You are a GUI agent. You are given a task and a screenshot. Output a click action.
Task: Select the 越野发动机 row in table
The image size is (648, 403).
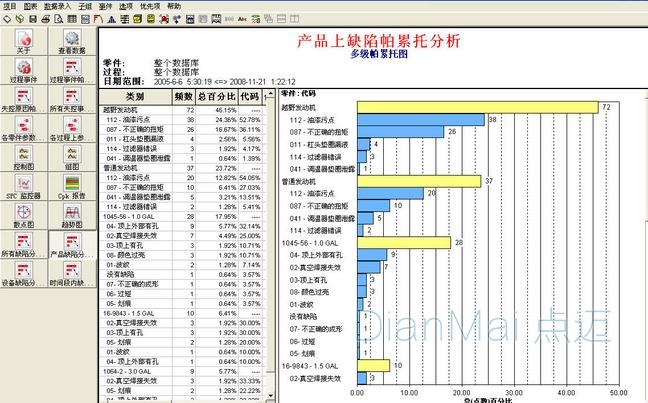182,110
